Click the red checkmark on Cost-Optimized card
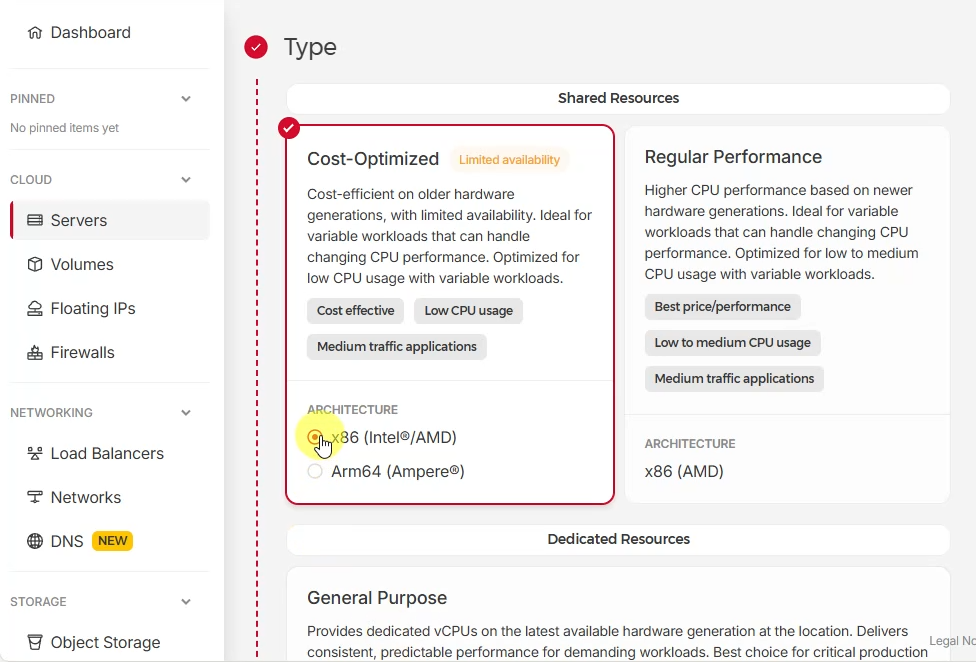Viewport: 976px width, 662px height. click(289, 128)
